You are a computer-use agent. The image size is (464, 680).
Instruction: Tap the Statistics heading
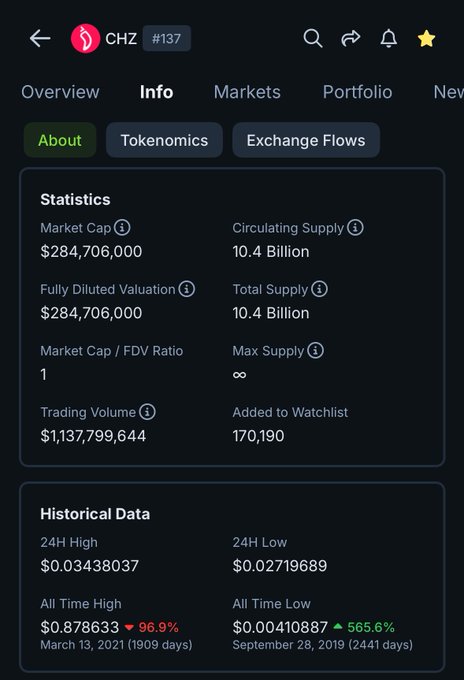[75, 199]
